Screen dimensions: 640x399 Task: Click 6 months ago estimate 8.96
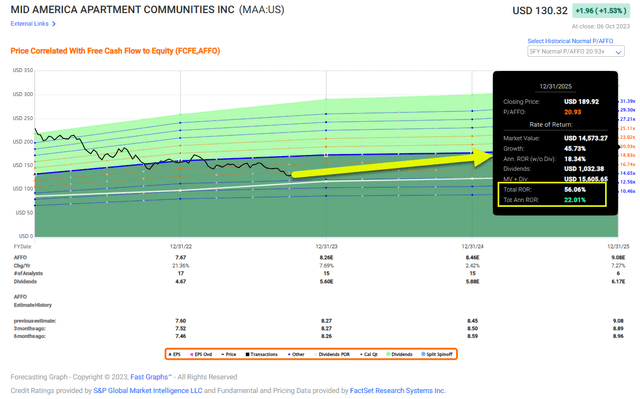coord(618,336)
